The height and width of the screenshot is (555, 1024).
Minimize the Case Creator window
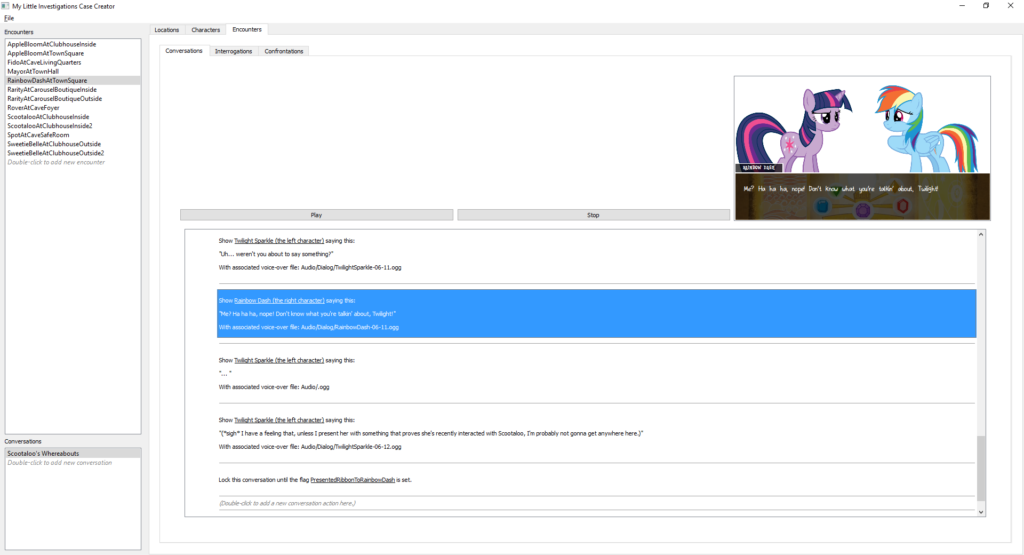[x=962, y=6]
